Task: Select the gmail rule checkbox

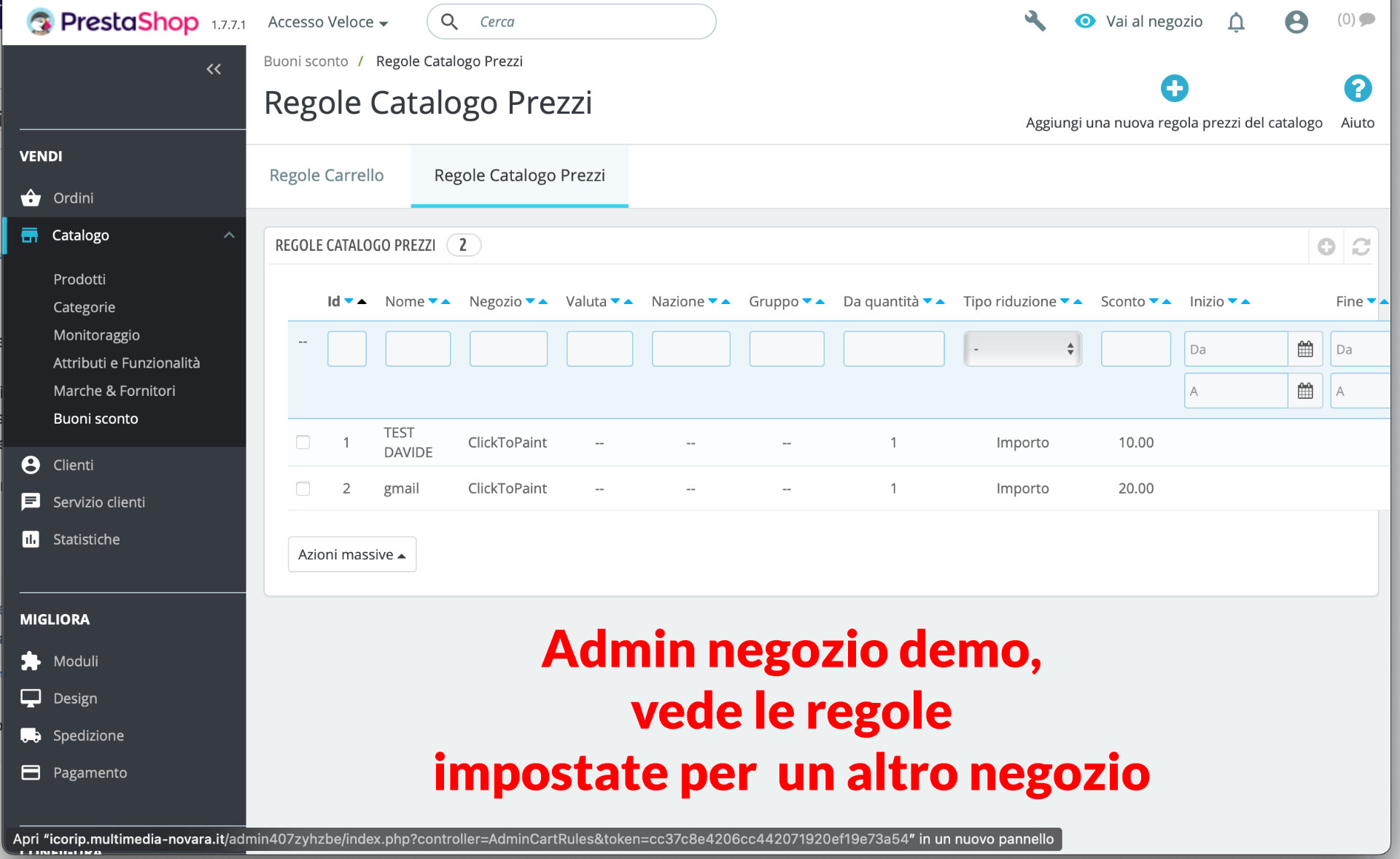Action: point(303,489)
